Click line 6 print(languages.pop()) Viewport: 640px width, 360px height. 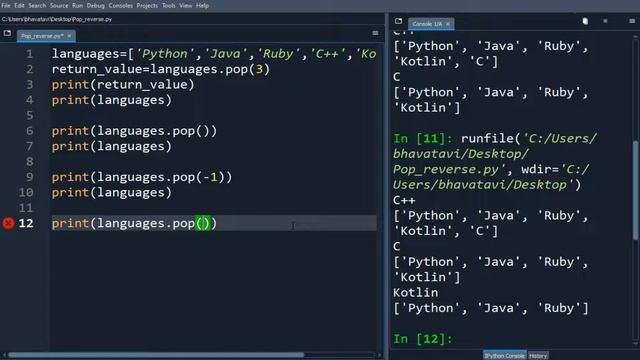click(x=134, y=131)
